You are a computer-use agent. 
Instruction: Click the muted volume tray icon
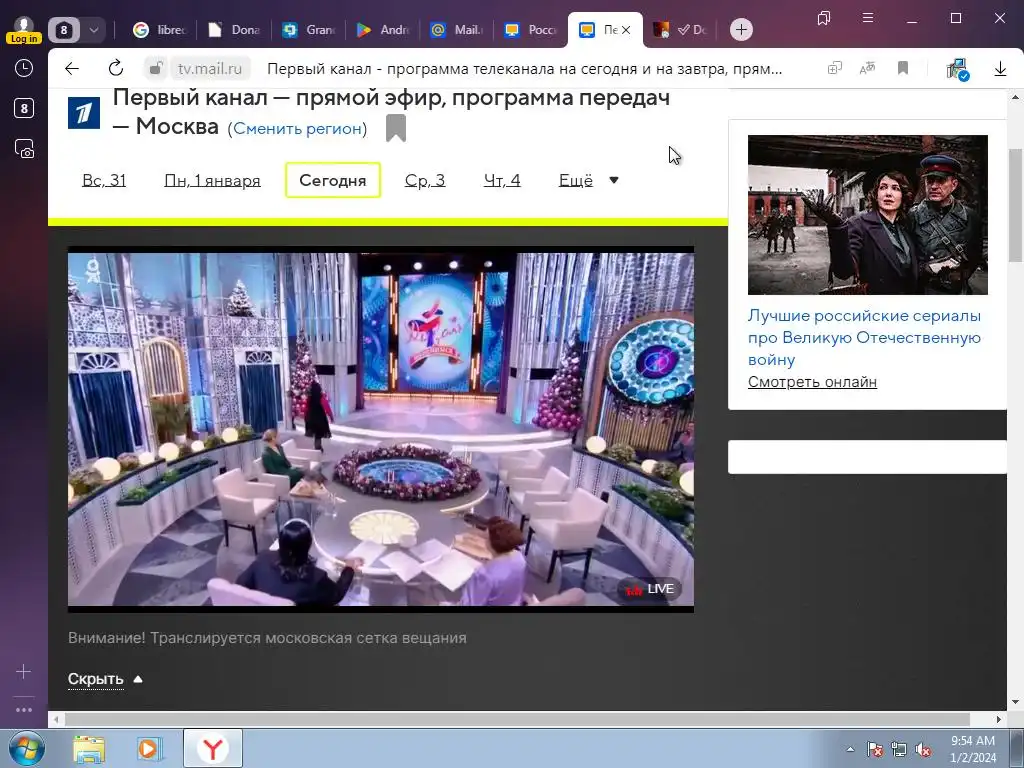click(x=923, y=750)
